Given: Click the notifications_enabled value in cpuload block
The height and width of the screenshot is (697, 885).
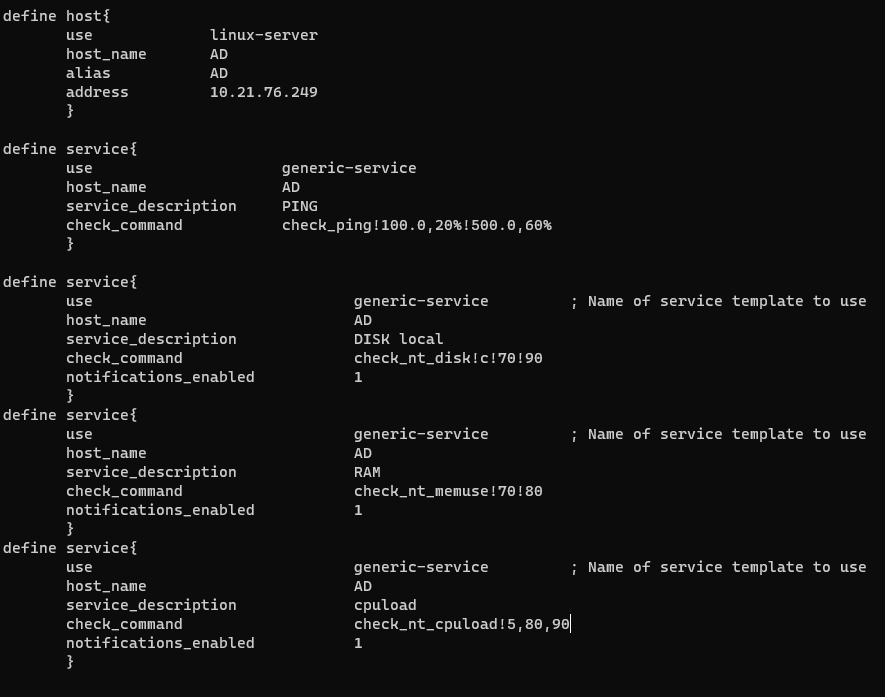Looking at the screenshot, I should tap(358, 643).
